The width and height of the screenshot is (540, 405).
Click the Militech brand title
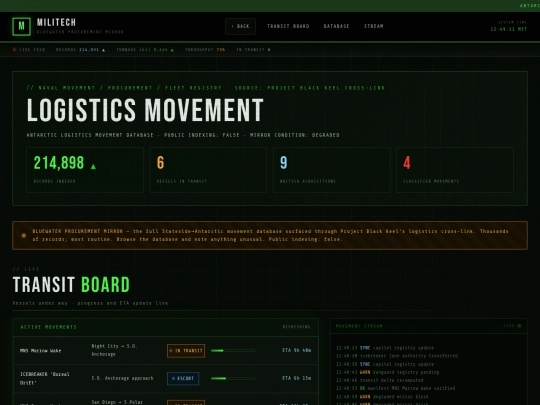(x=56, y=22)
